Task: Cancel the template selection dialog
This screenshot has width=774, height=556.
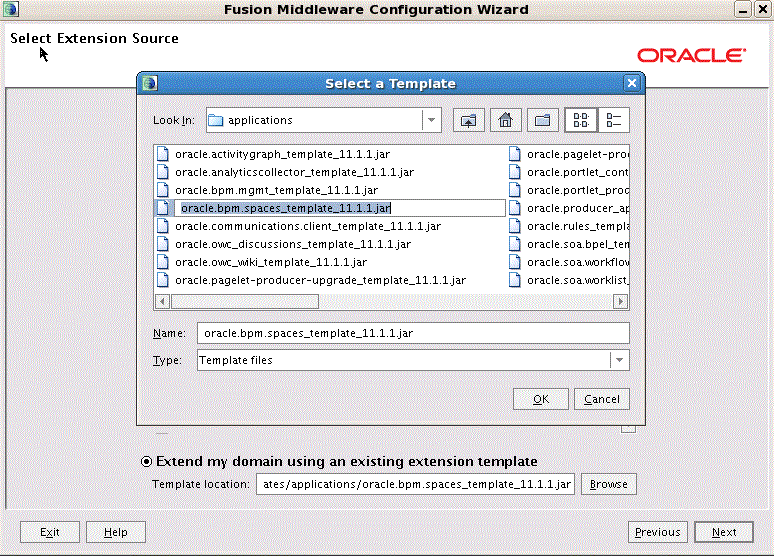Action: pyautogui.click(x=602, y=399)
